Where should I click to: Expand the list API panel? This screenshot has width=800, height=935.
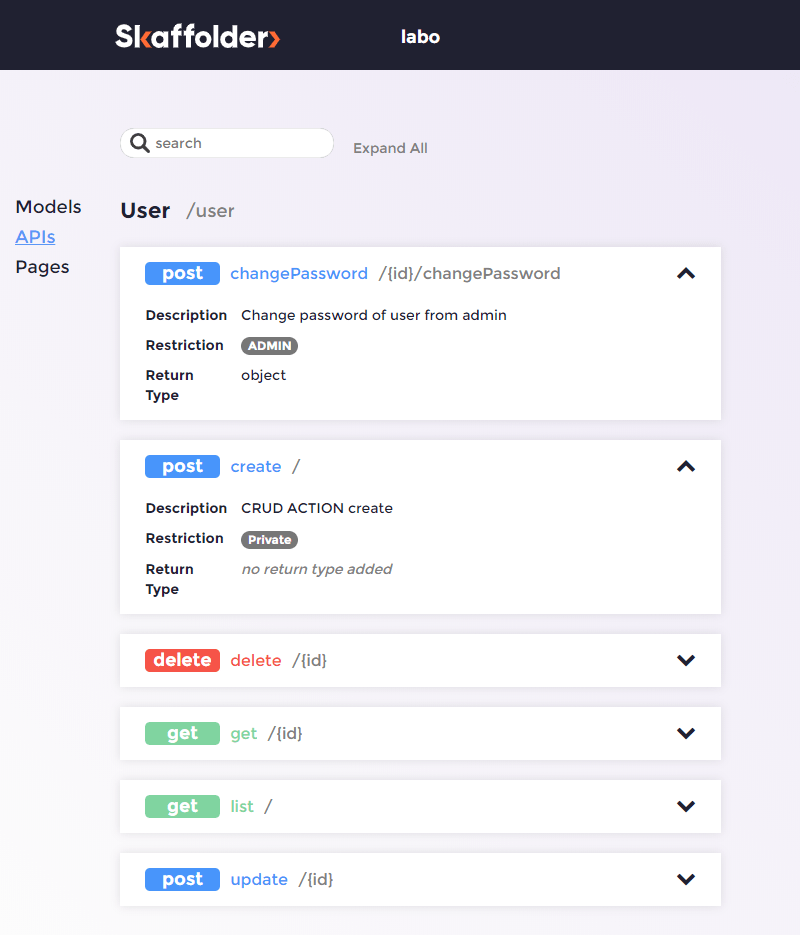(686, 806)
